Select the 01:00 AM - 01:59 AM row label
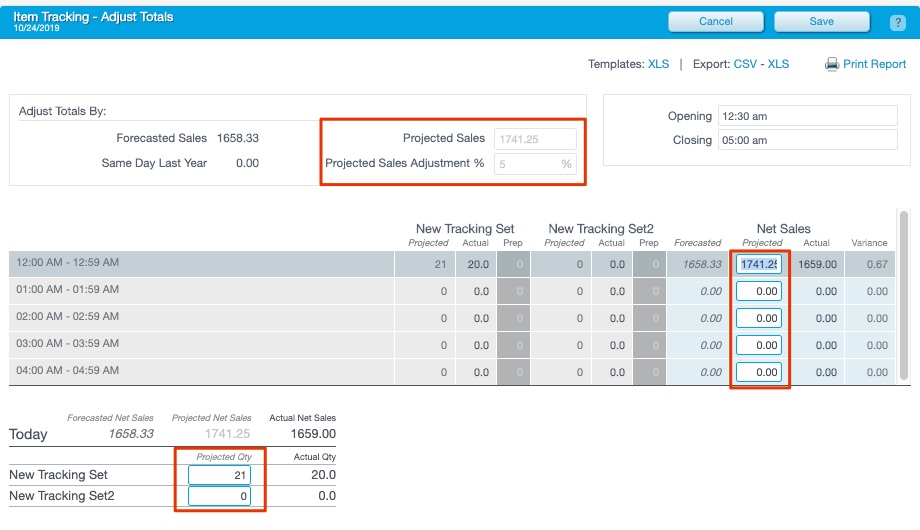This screenshot has height=530, width=920. coord(67,289)
